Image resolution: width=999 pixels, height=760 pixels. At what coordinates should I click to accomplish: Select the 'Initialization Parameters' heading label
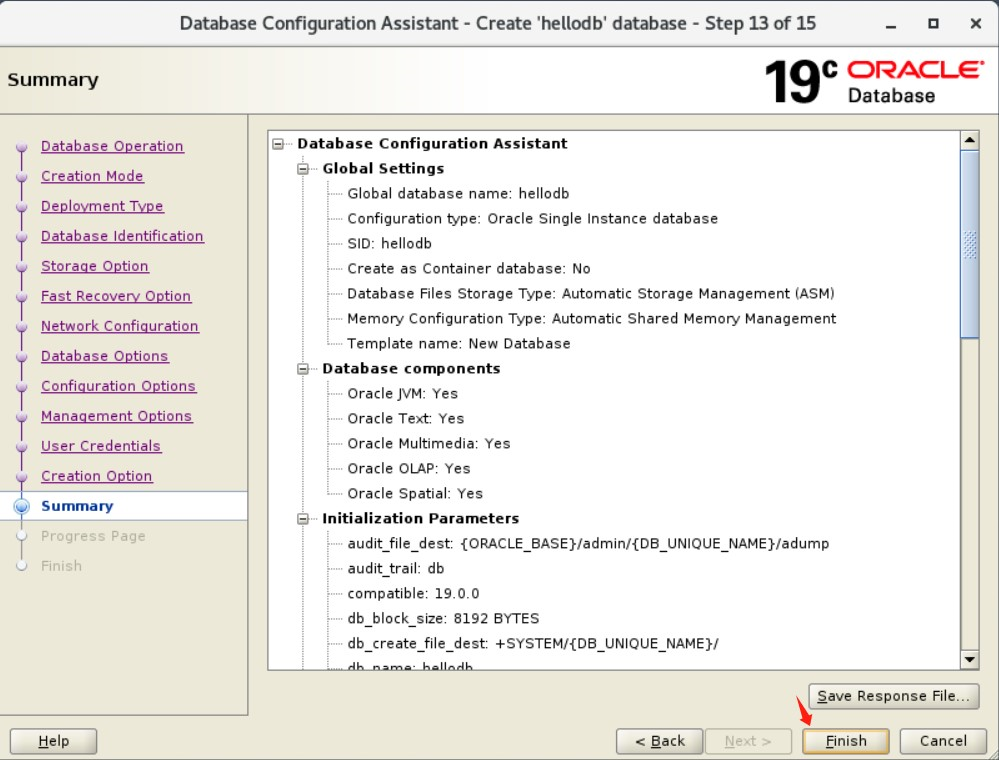[420, 519]
